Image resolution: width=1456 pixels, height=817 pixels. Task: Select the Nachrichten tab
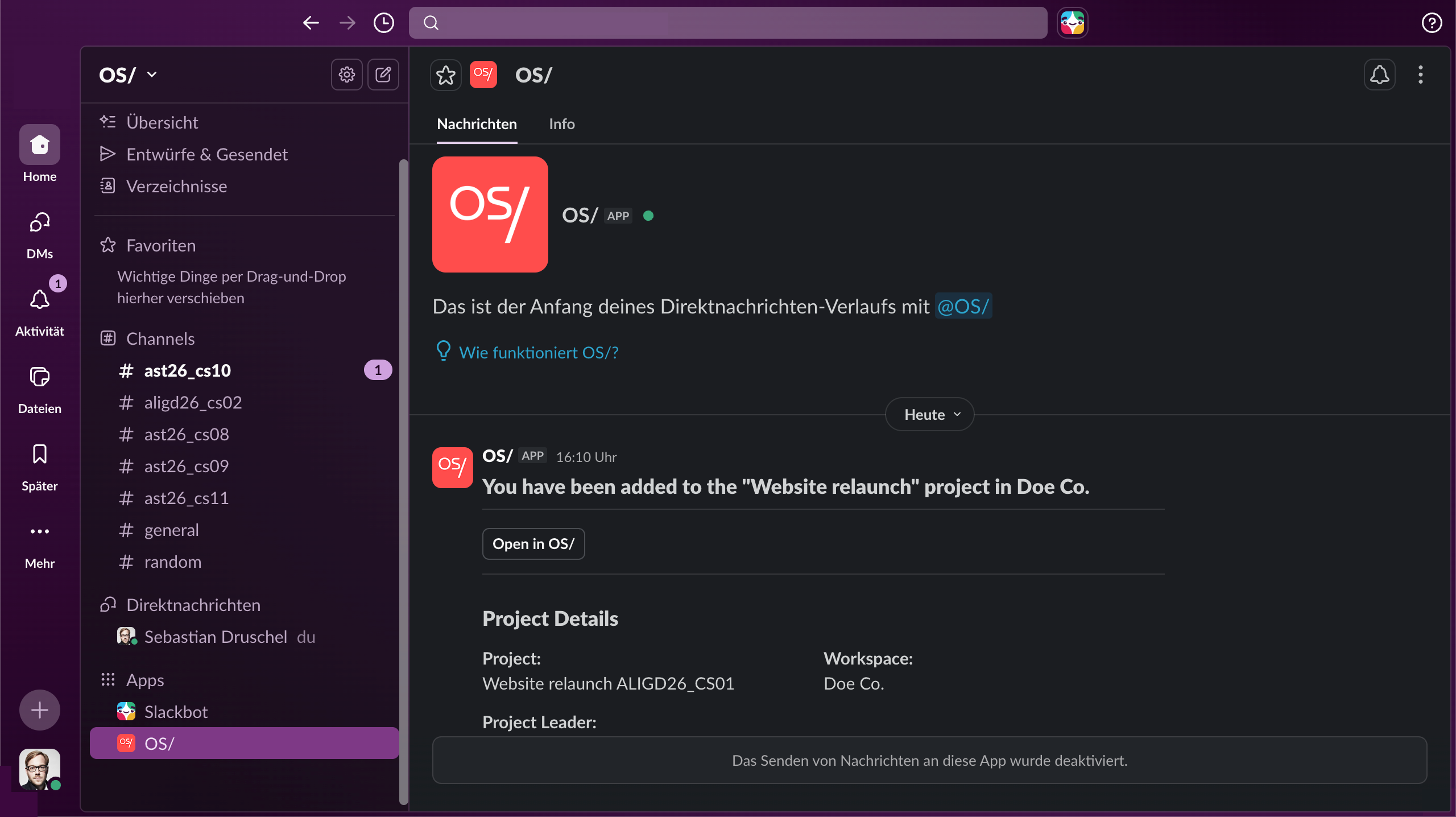tap(477, 124)
